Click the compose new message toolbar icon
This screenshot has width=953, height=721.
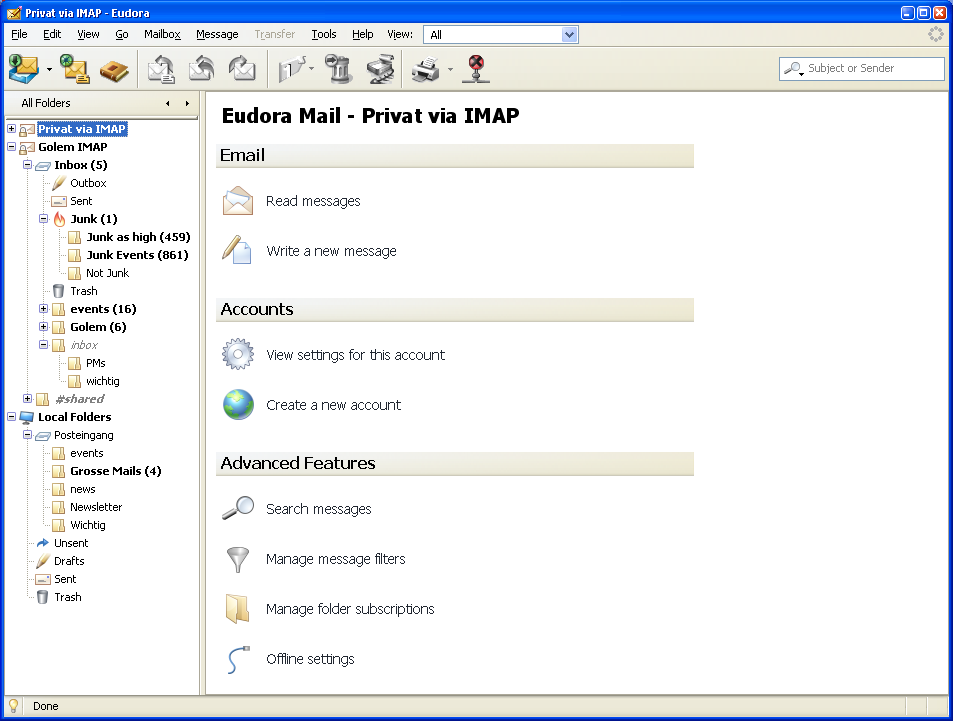74,69
